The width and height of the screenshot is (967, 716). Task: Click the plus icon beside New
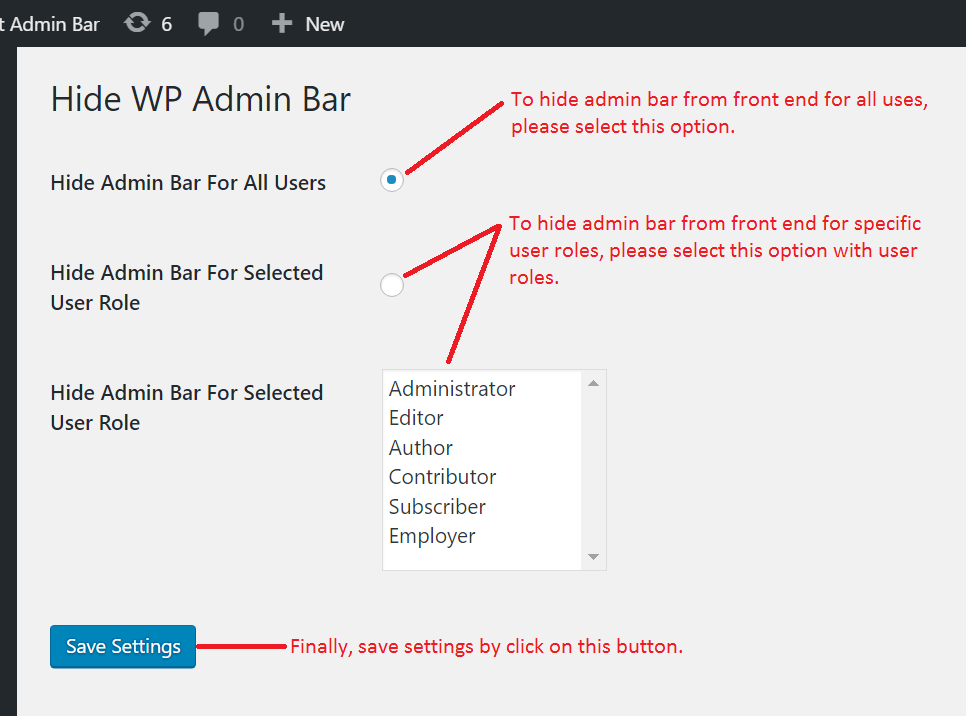click(282, 23)
